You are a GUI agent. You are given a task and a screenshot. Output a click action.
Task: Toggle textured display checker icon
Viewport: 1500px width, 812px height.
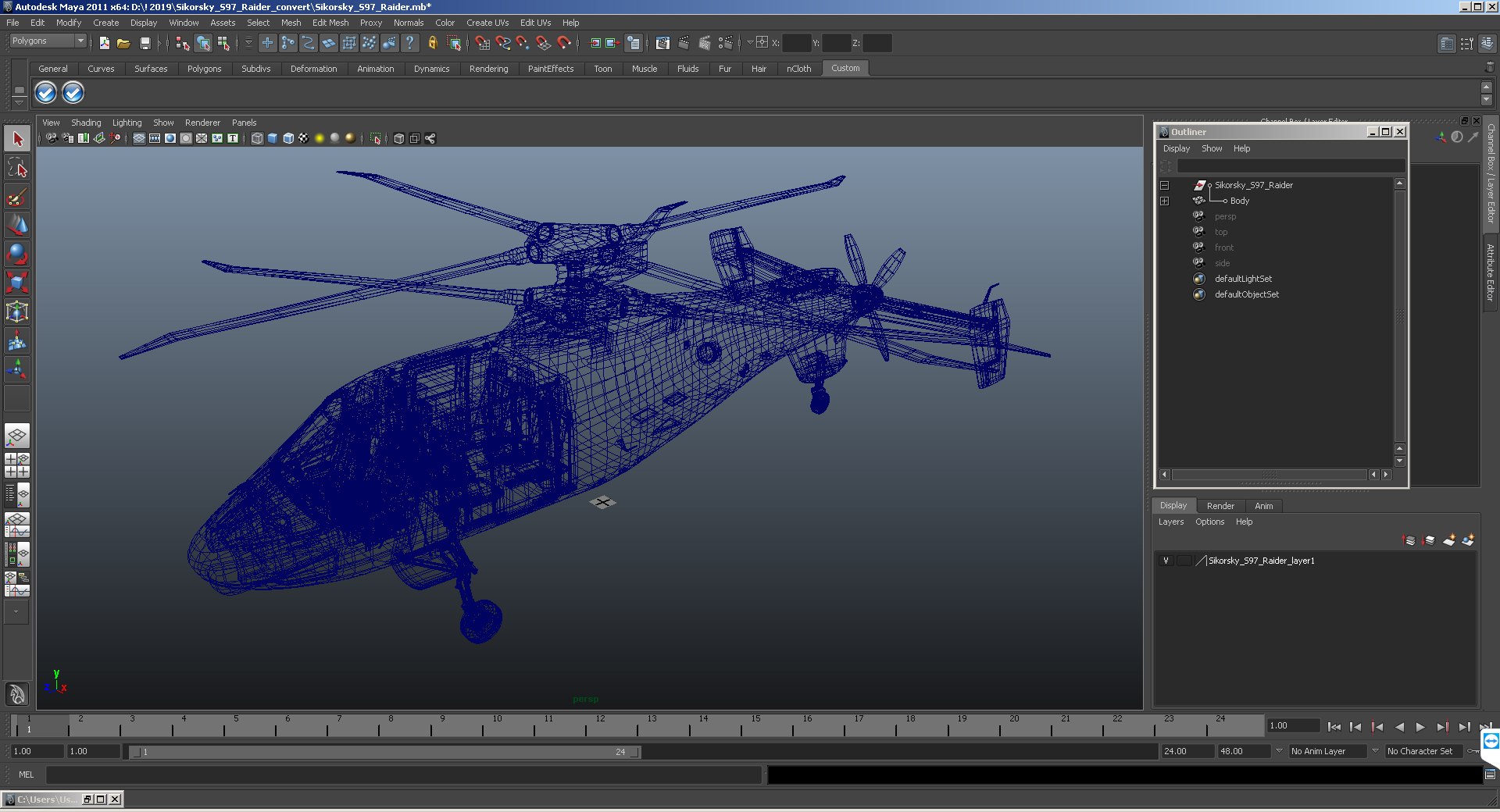(304, 138)
